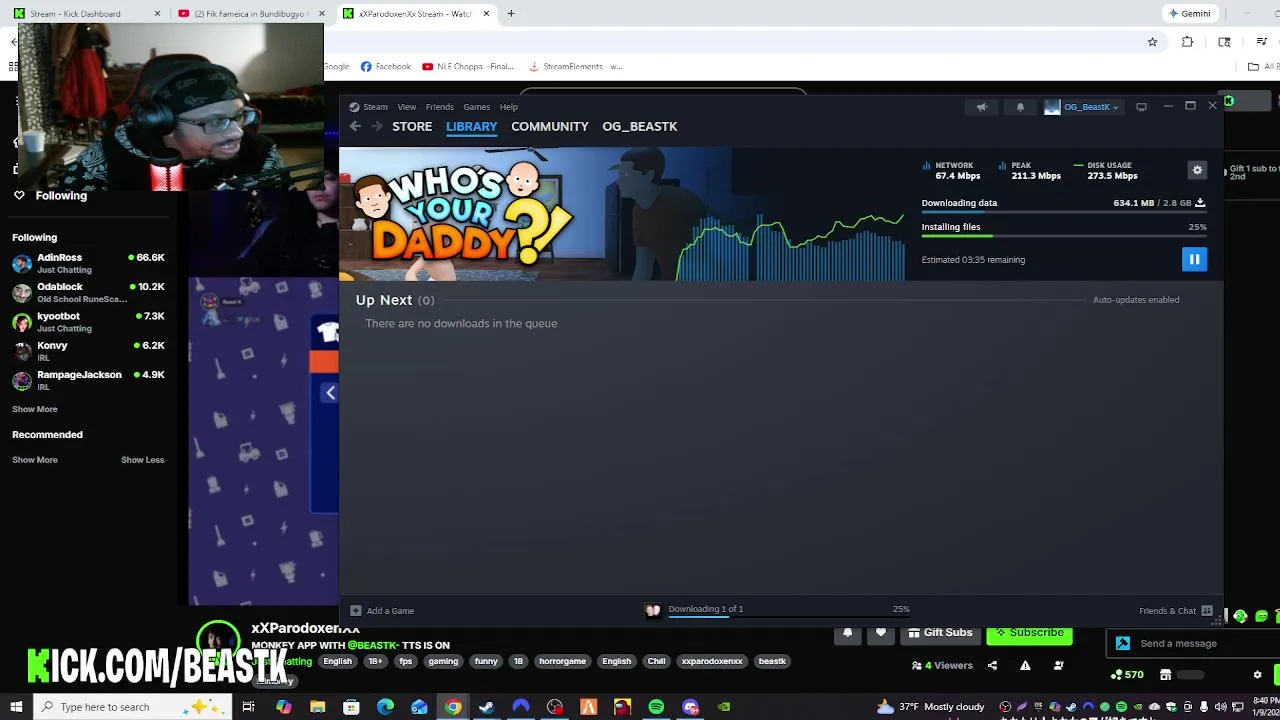1280x720 pixels.
Task: Click the Following heart sidebar item
Action: tap(50, 195)
